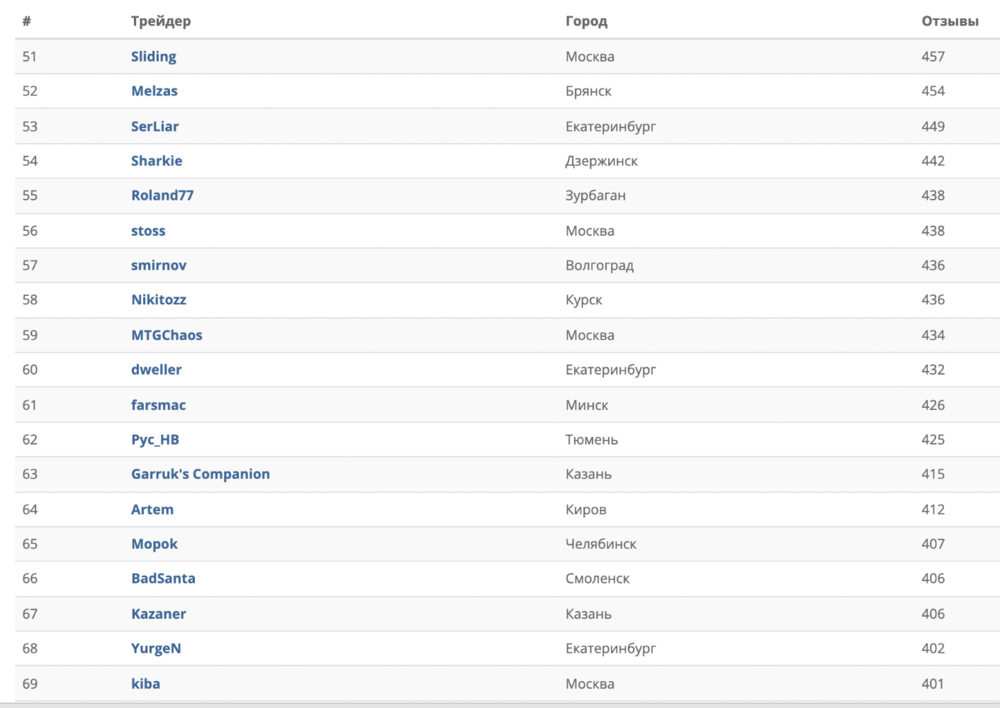
Task: View smirnov's trader profile
Action: tap(158, 266)
